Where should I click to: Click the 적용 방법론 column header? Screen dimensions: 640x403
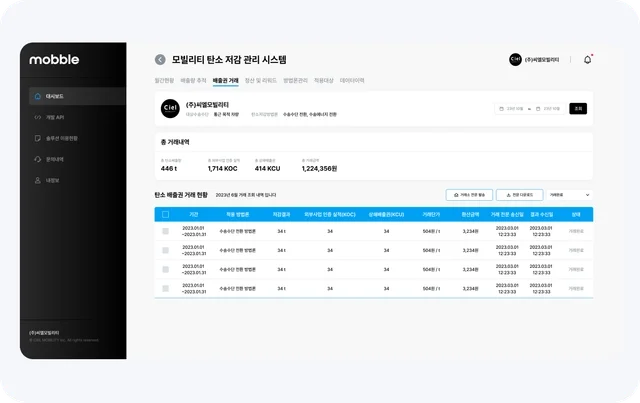point(238,214)
